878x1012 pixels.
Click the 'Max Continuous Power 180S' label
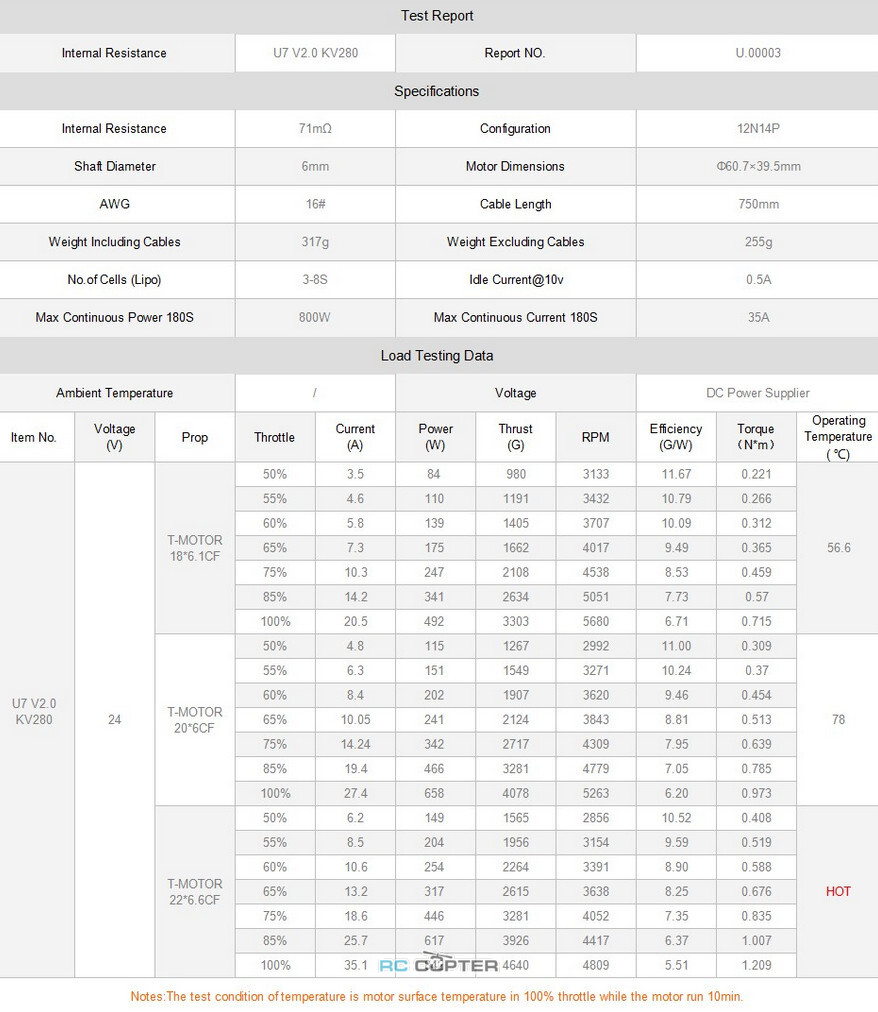[x=115, y=317]
